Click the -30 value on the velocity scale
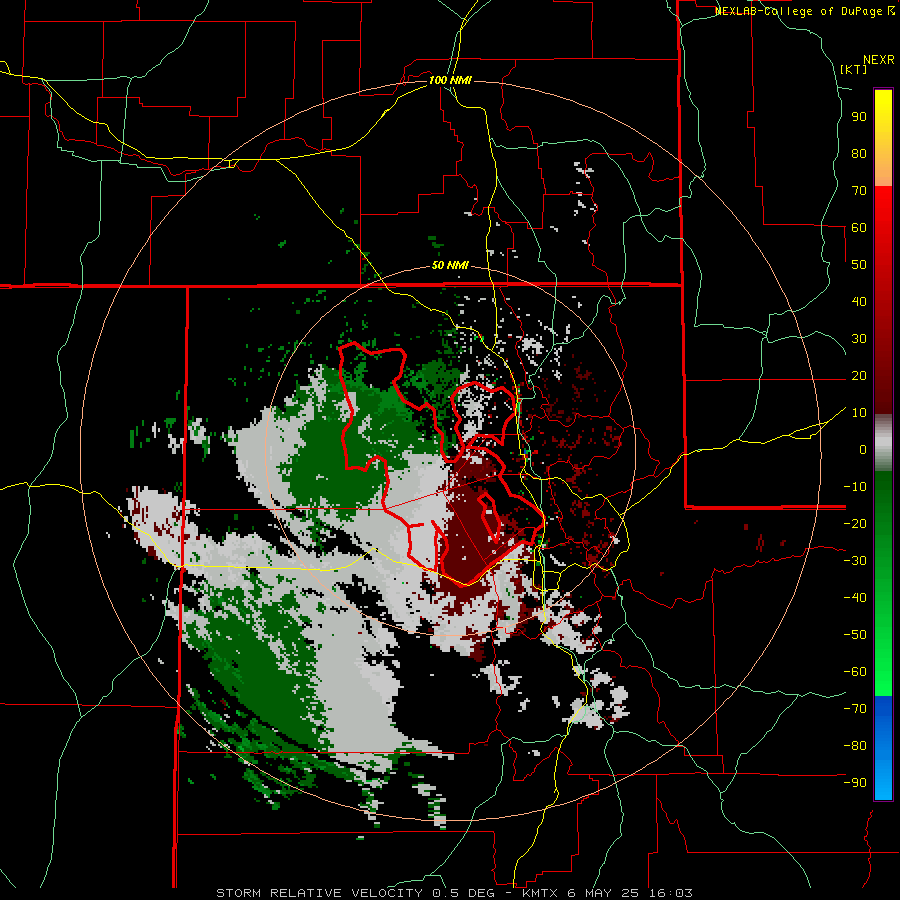This screenshot has width=900, height=900. pos(855,561)
